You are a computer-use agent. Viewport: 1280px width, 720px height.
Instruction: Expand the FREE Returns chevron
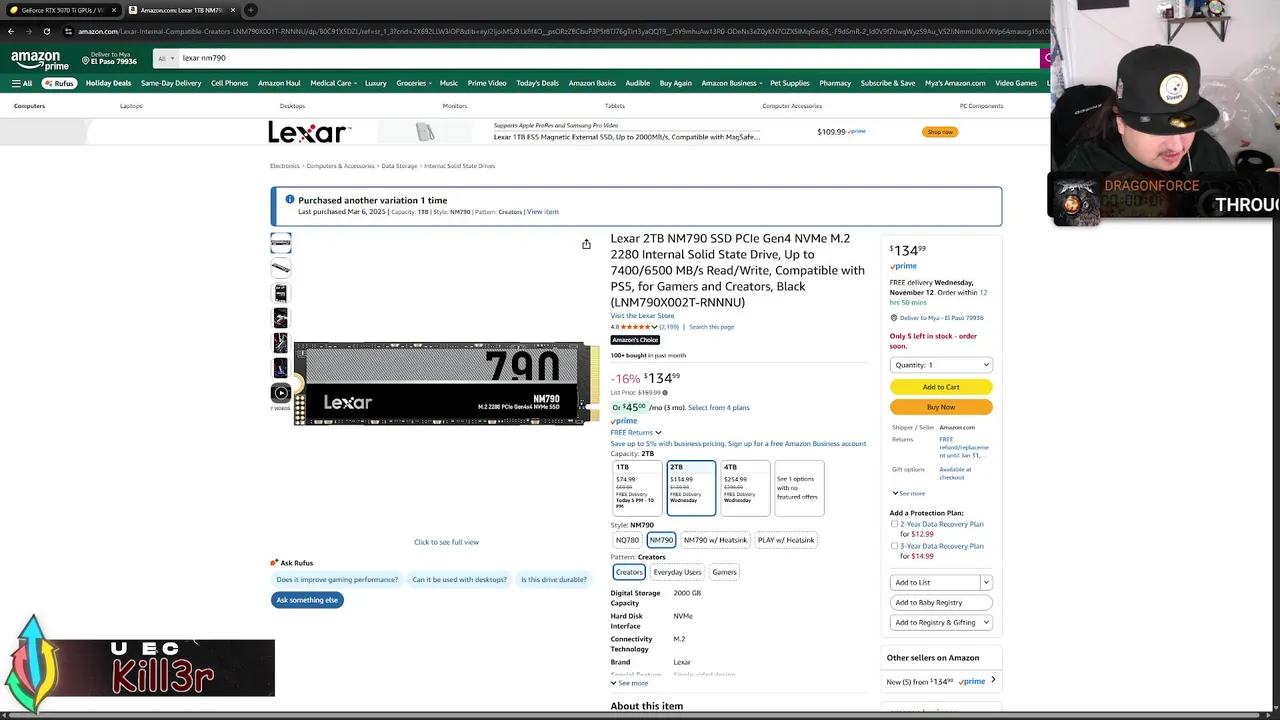[658, 433]
